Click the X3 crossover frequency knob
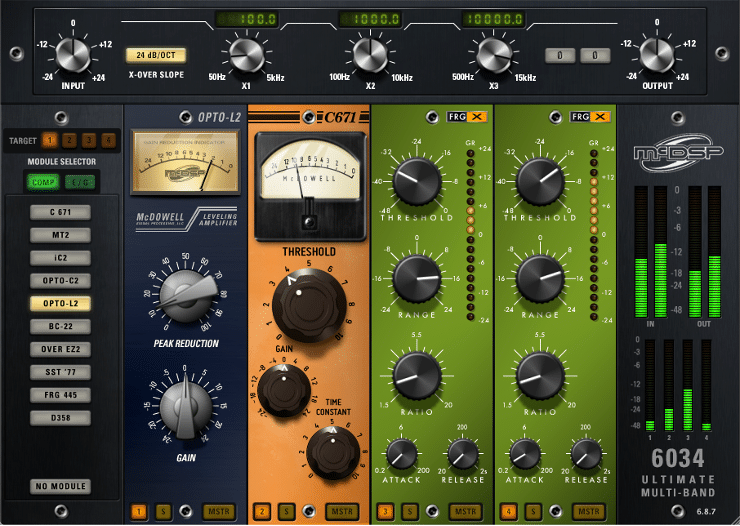This screenshot has width=740, height=526. coord(488,54)
